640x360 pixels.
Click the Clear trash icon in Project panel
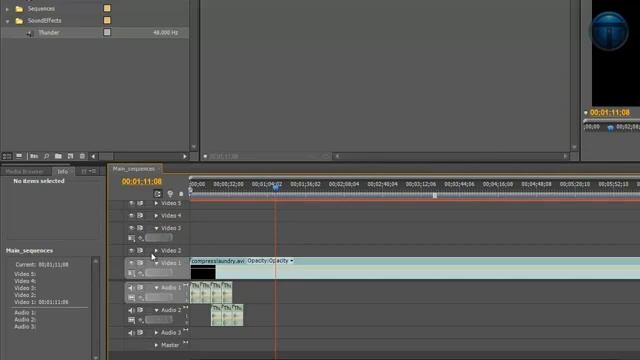[x=82, y=156]
